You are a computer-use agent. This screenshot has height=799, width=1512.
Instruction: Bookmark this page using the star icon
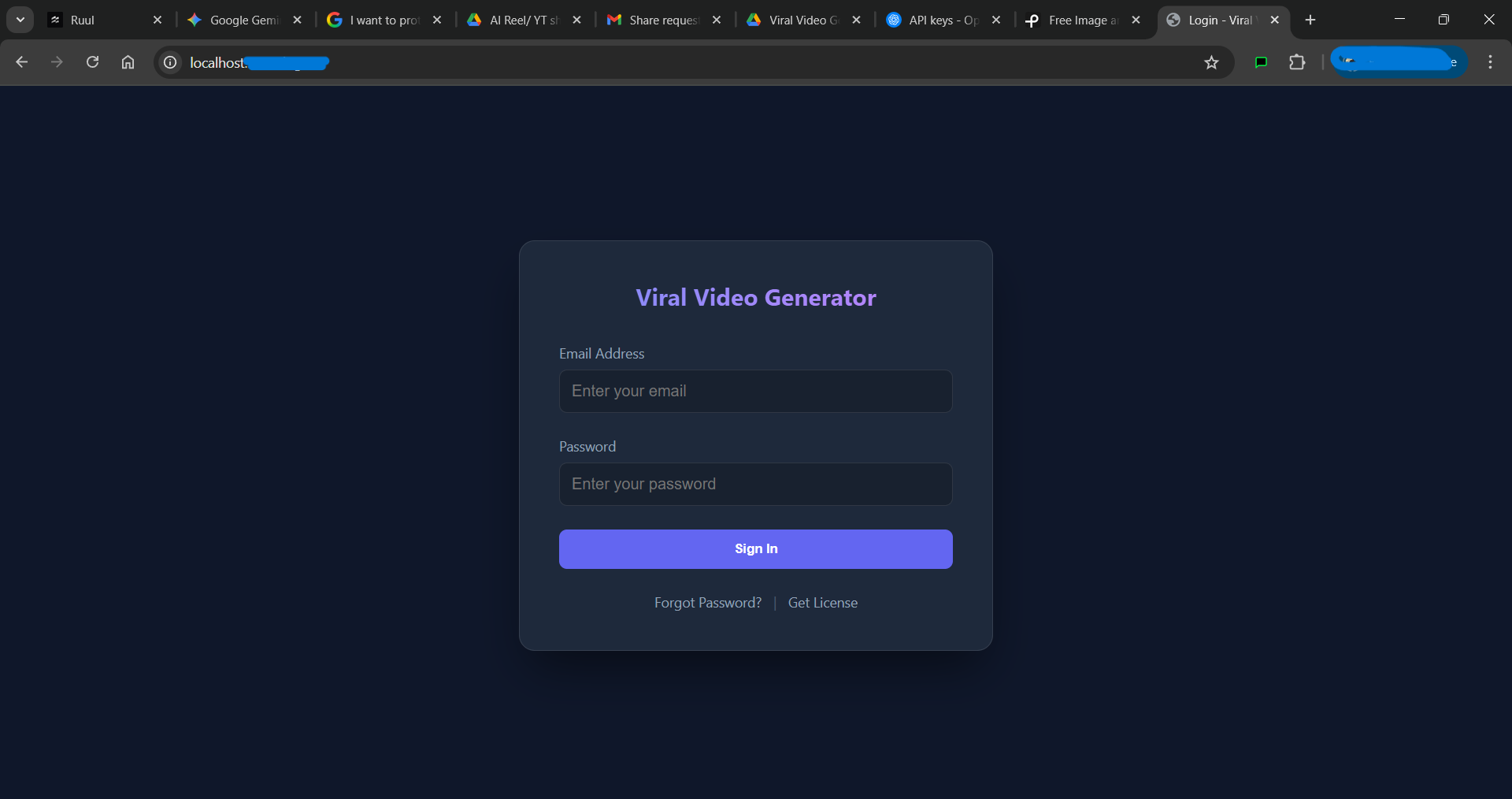point(1212,62)
